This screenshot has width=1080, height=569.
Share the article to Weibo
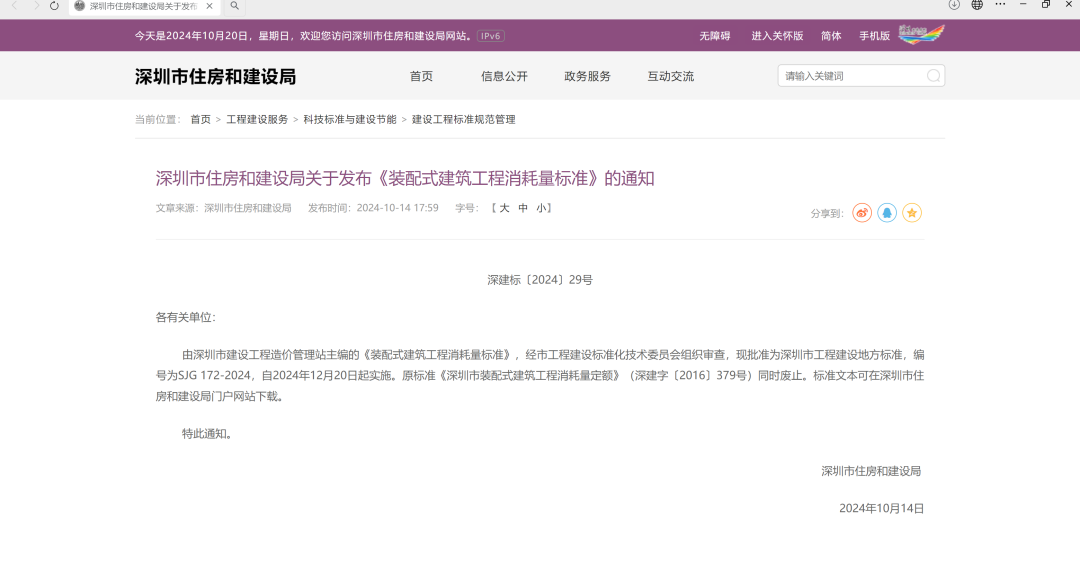(x=862, y=213)
